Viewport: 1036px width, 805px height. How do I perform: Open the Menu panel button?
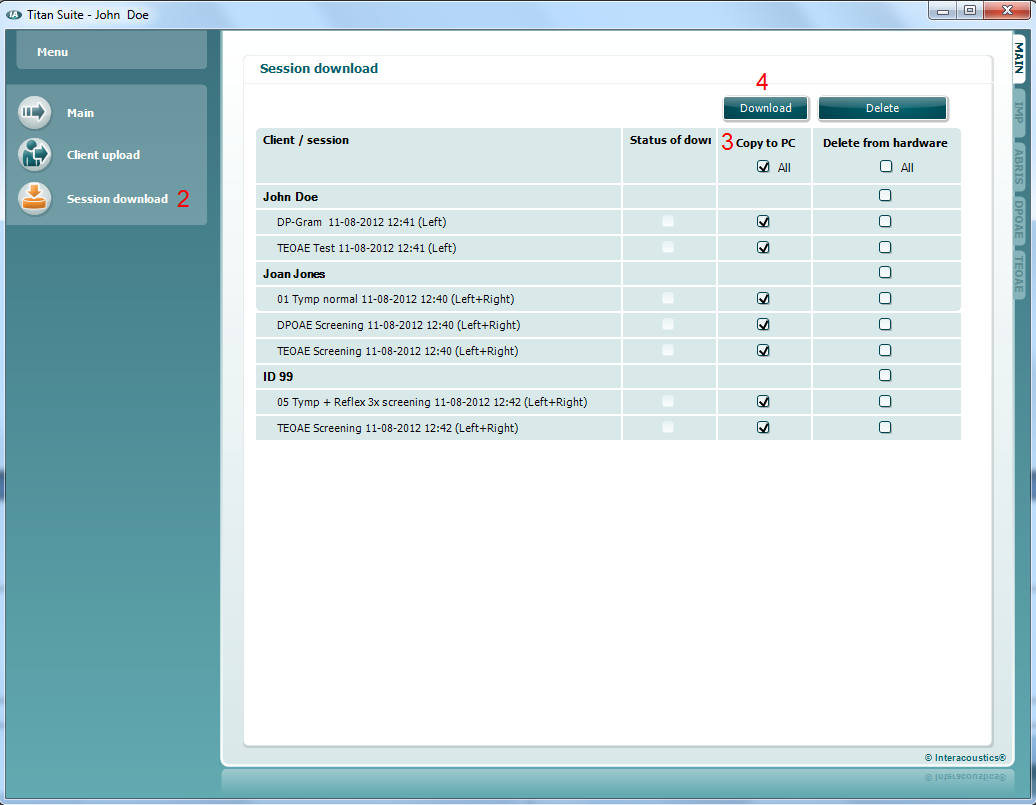[x=111, y=51]
